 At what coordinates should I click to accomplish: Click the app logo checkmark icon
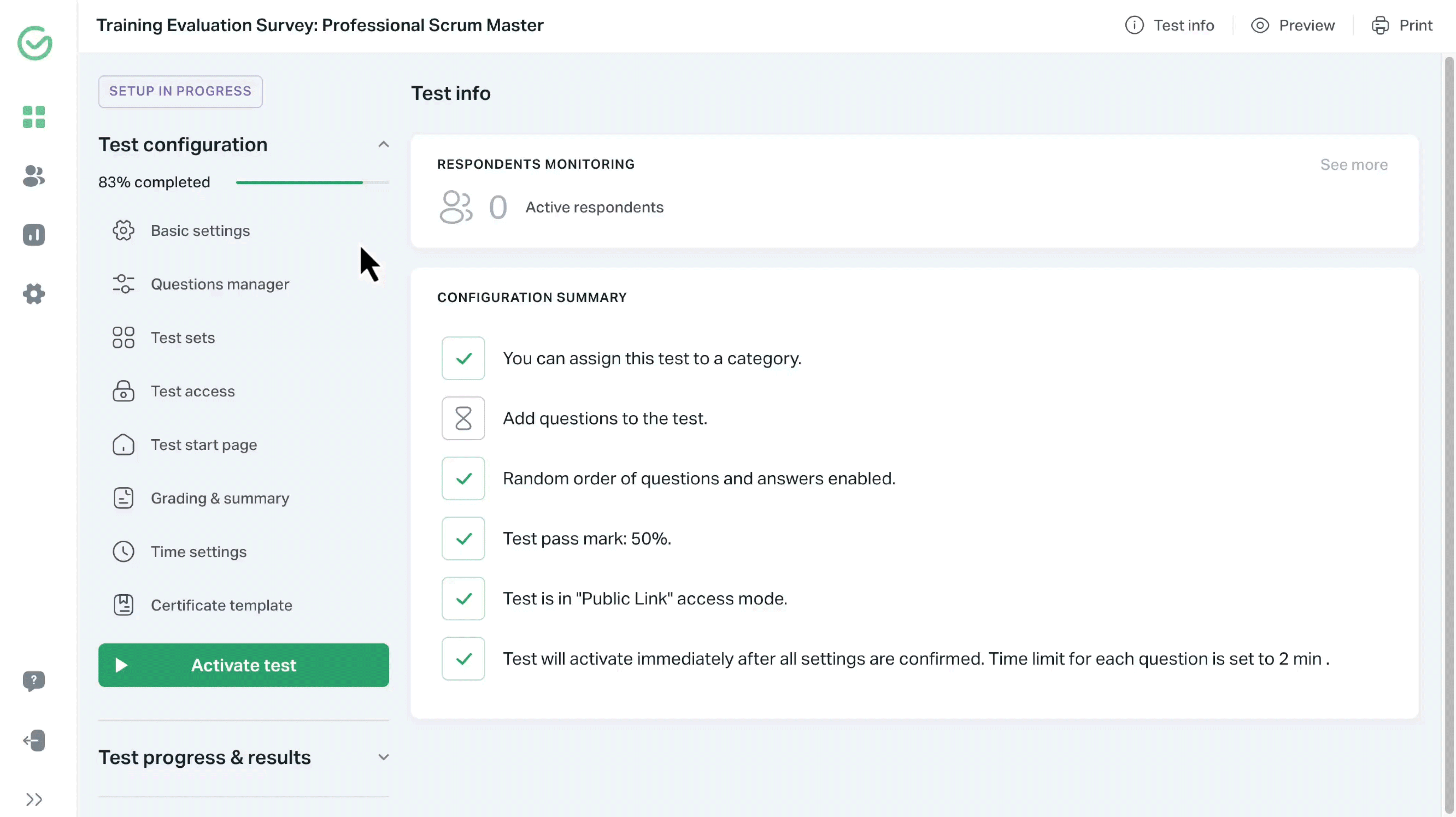pos(35,43)
